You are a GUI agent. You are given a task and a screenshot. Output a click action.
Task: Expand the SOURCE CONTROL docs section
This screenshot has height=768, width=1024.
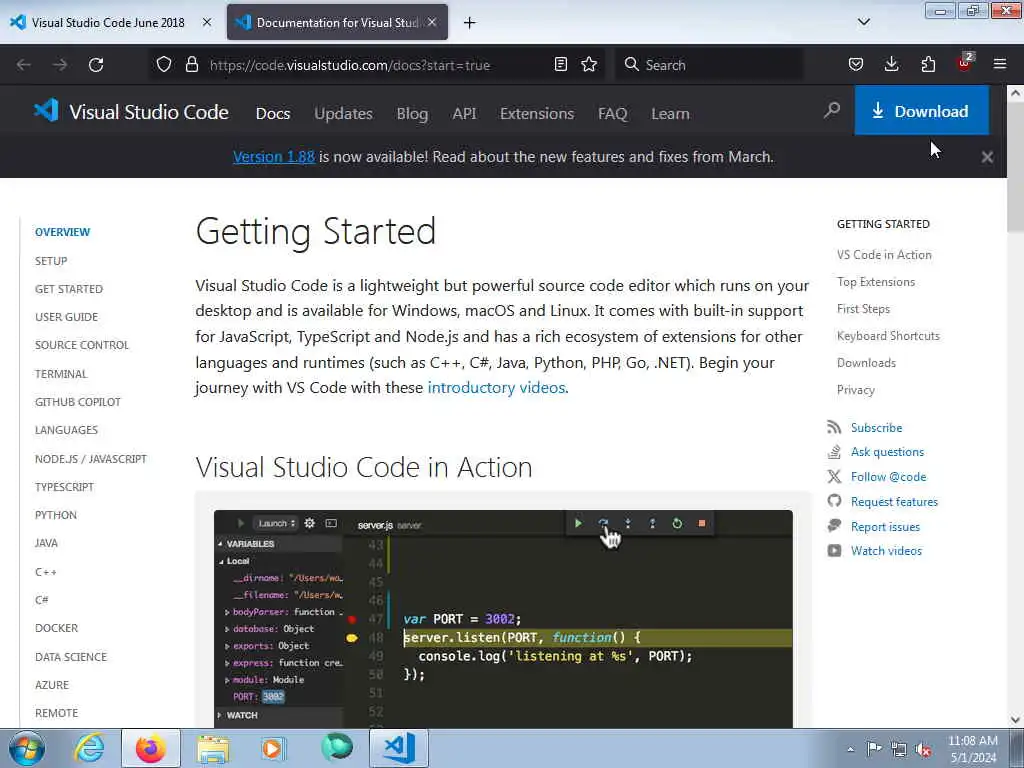click(x=82, y=345)
